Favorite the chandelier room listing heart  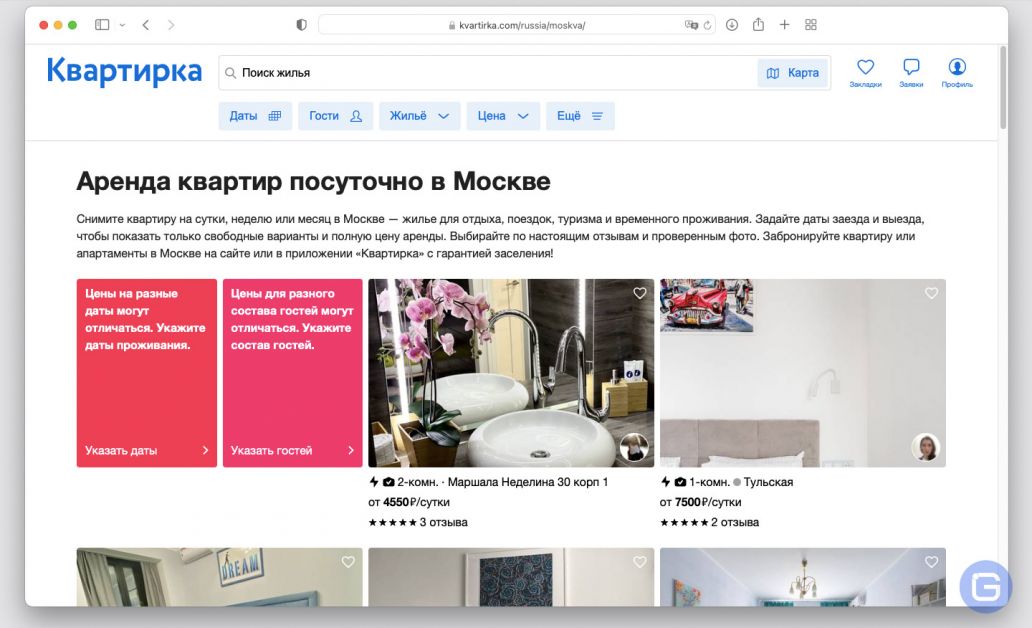[x=931, y=562]
